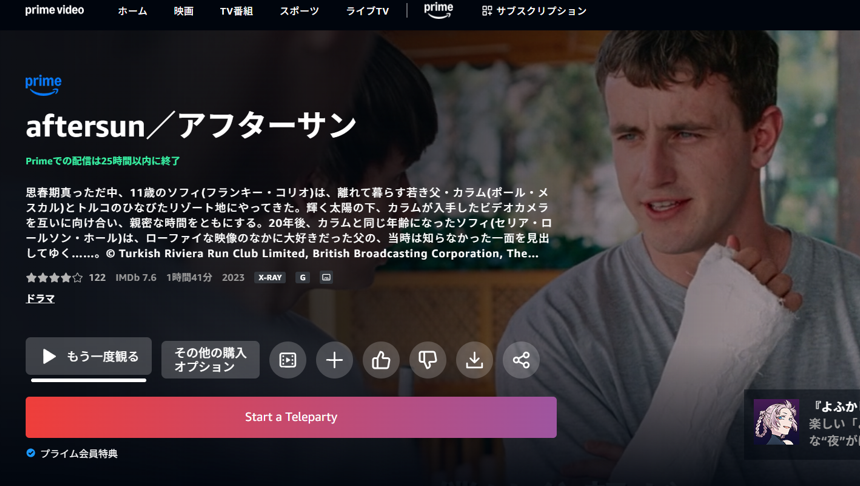Go to the スポーツ navigation item
The height and width of the screenshot is (486, 860).
click(x=299, y=11)
